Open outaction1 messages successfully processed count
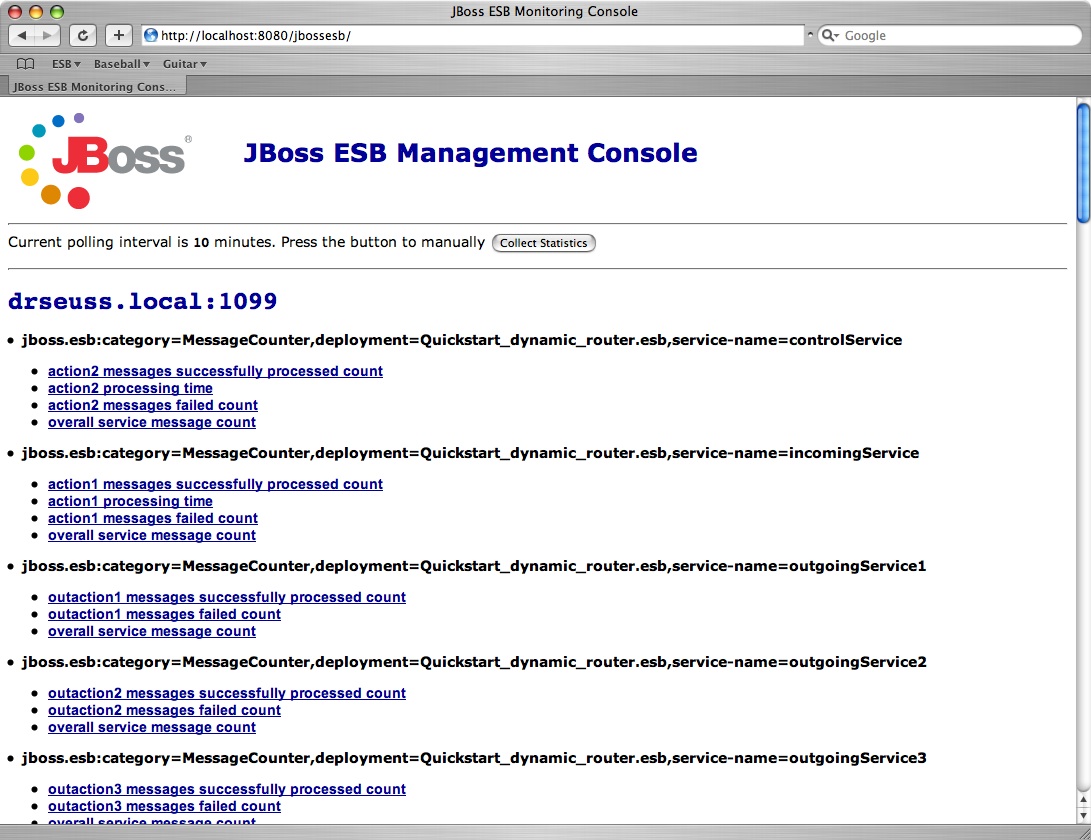The height and width of the screenshot is (840, 1091). click(227, 597)
